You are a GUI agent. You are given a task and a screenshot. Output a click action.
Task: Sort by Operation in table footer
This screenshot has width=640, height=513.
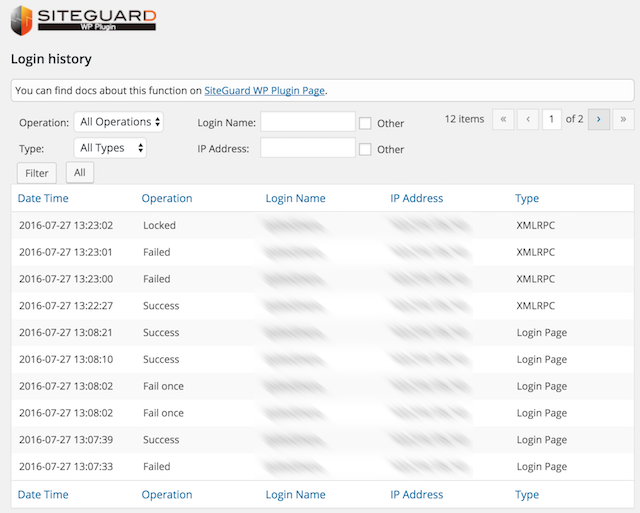tap(167, 495)
